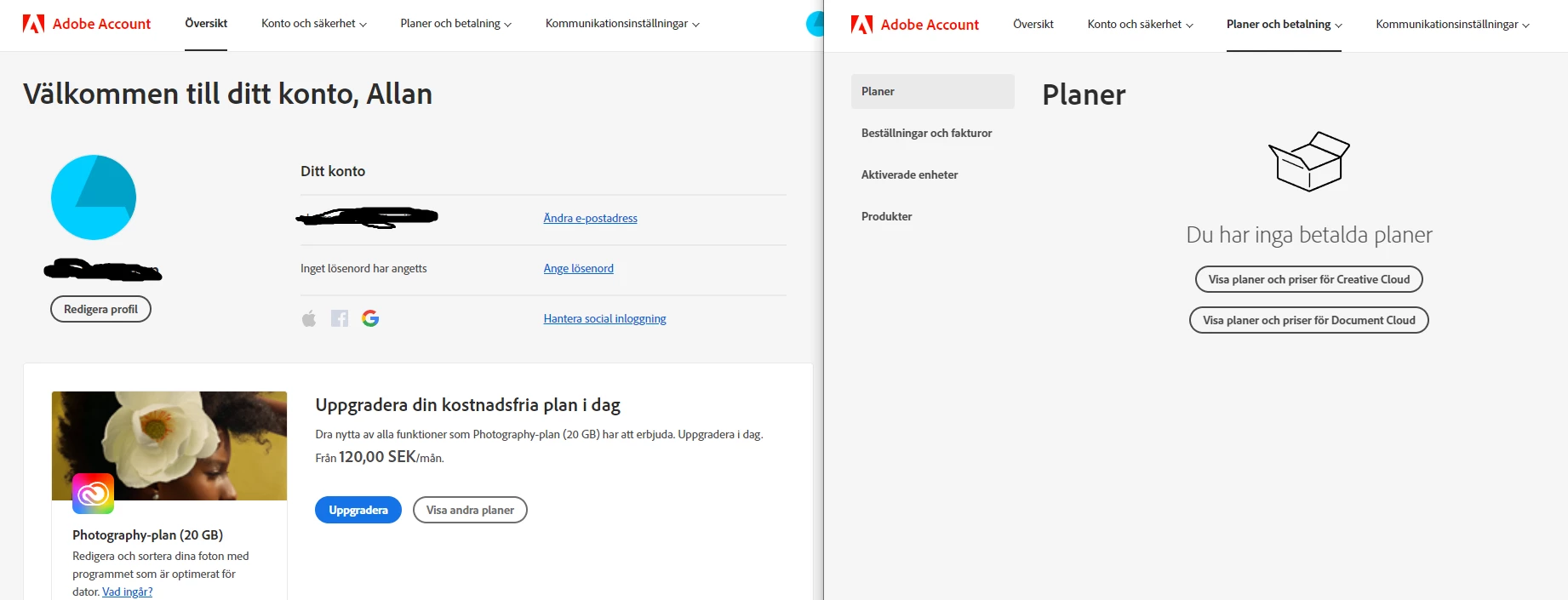This screenshot has height=600, width=1568.
Task: Select Beställningar och fakturor in sidebar
Action: tap(926, 133)
